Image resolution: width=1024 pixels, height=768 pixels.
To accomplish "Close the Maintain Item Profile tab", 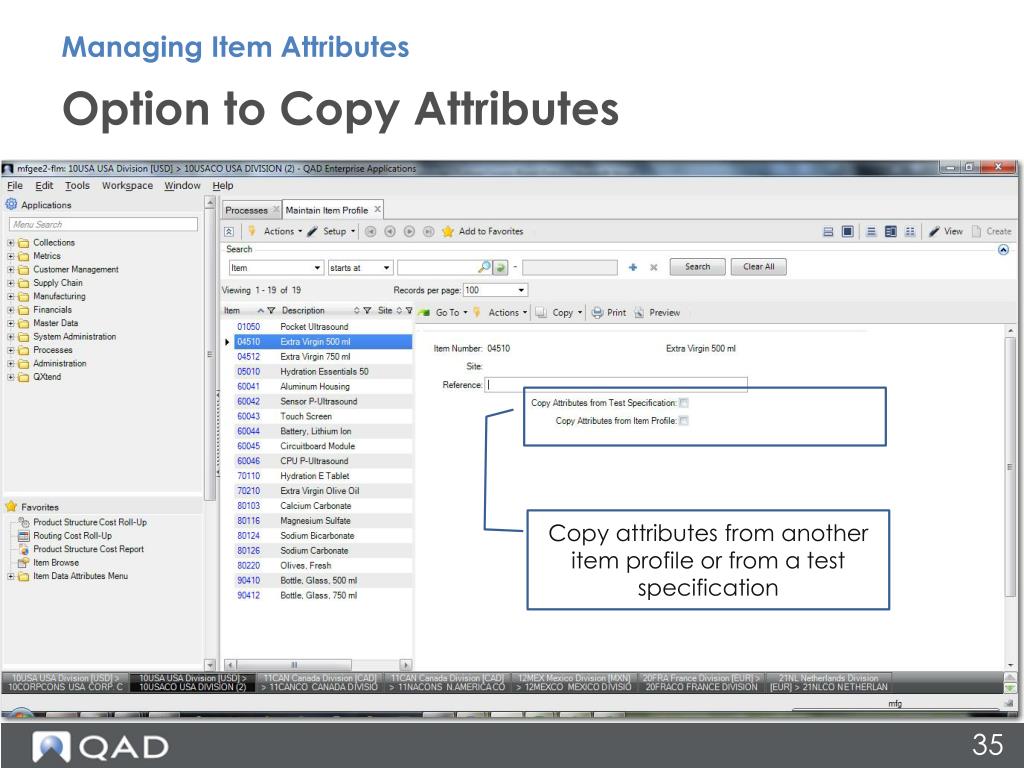I will coord(377,210).
